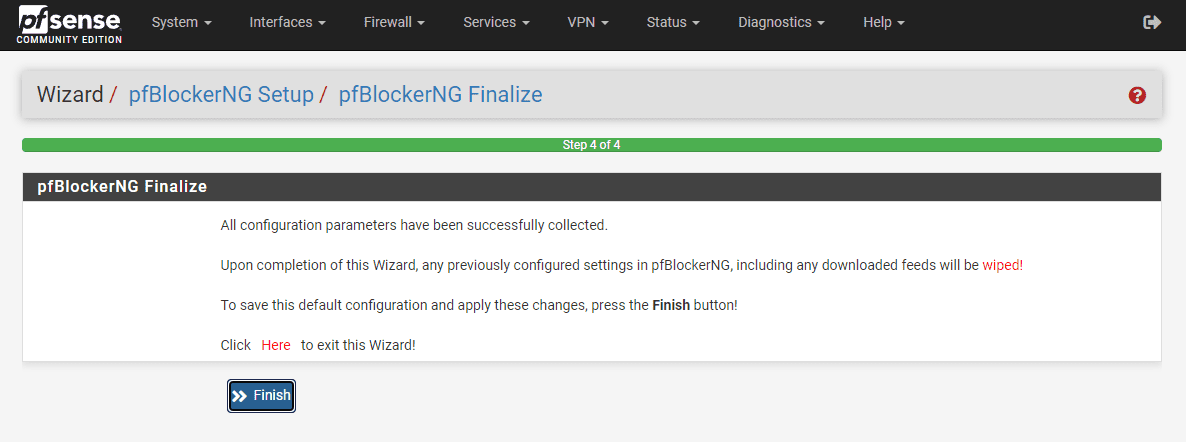The height and width of the screenshot is (442, 1186).
Task: Log out using the top-right arrow icon
Action: (1152, 22)
